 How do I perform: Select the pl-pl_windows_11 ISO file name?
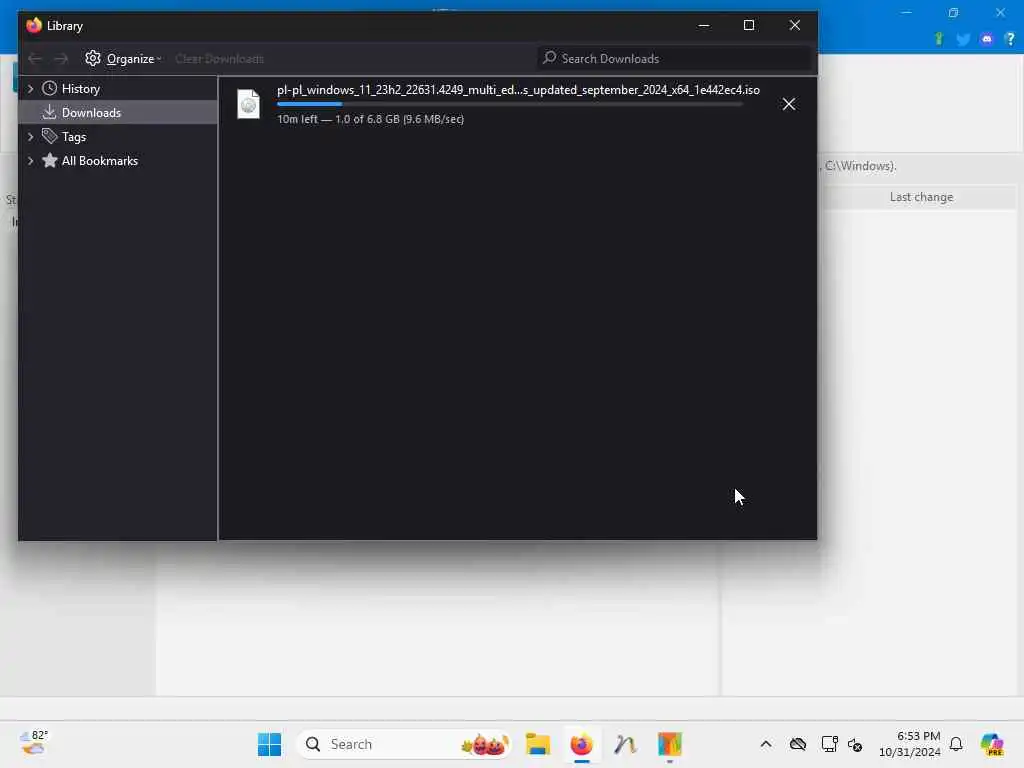point(518,90)
